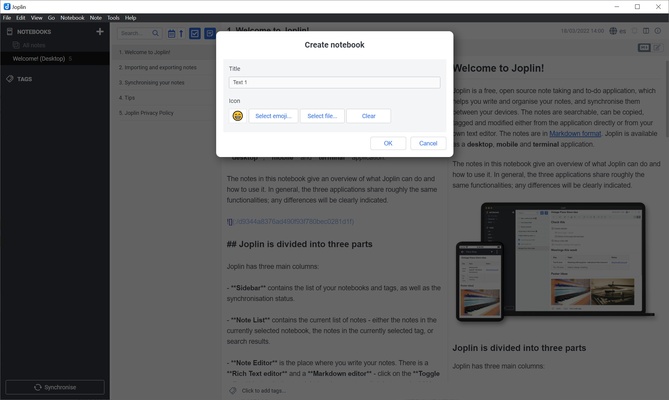Confirm notebook creation with OK
The image size is (669, 400).
pos(388,143)
